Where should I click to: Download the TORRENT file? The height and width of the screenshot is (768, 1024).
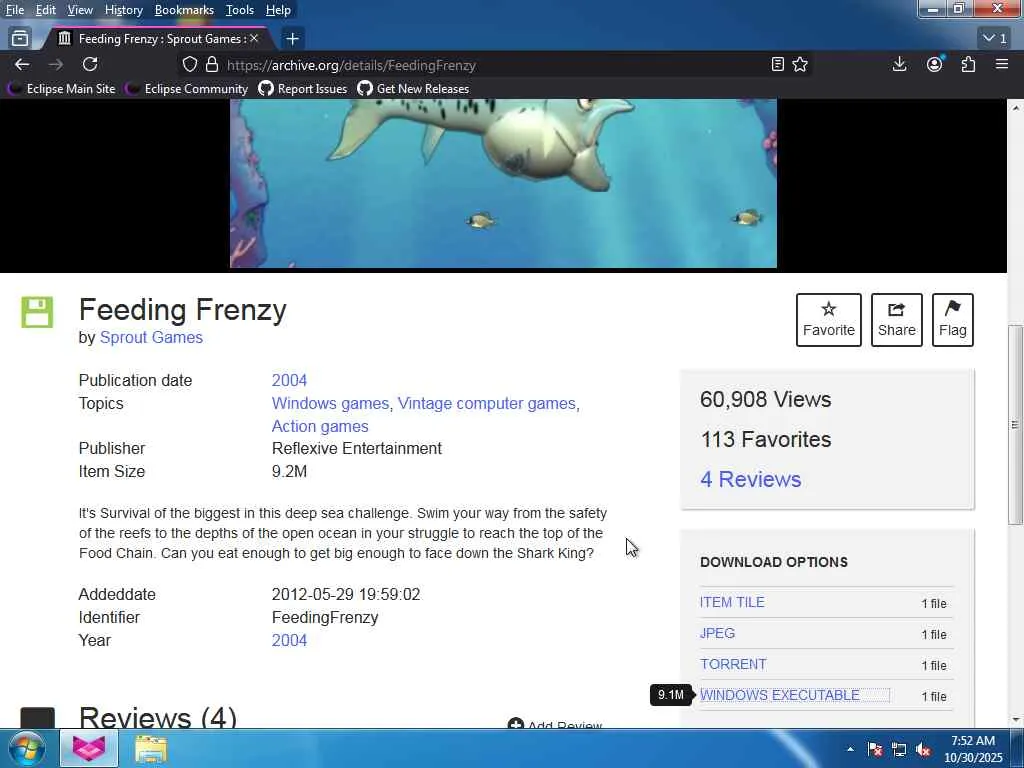tap(733, 664)
